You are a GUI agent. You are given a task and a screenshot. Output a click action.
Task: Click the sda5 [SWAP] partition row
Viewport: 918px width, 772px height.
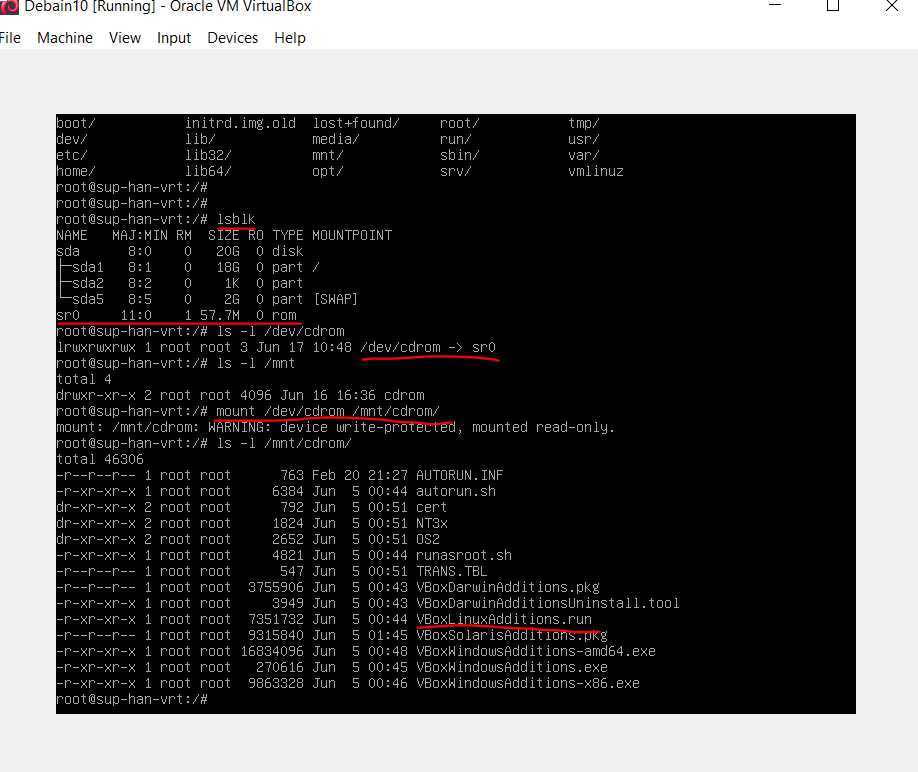click(207, 299)
